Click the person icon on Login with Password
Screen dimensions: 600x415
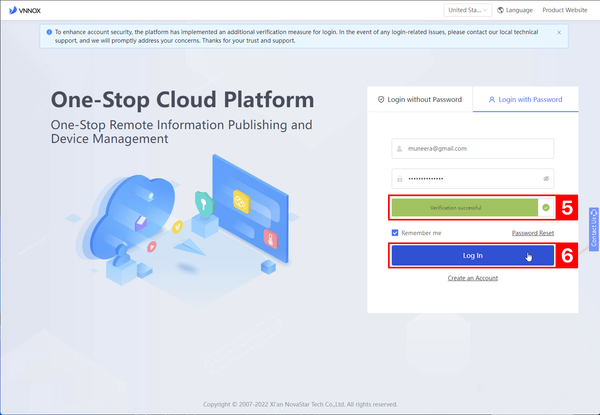point(491,100)
